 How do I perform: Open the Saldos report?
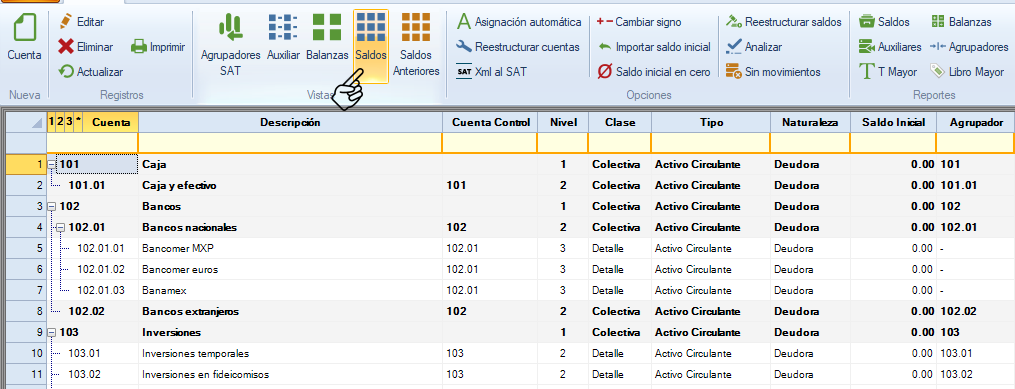pos(884,22)
